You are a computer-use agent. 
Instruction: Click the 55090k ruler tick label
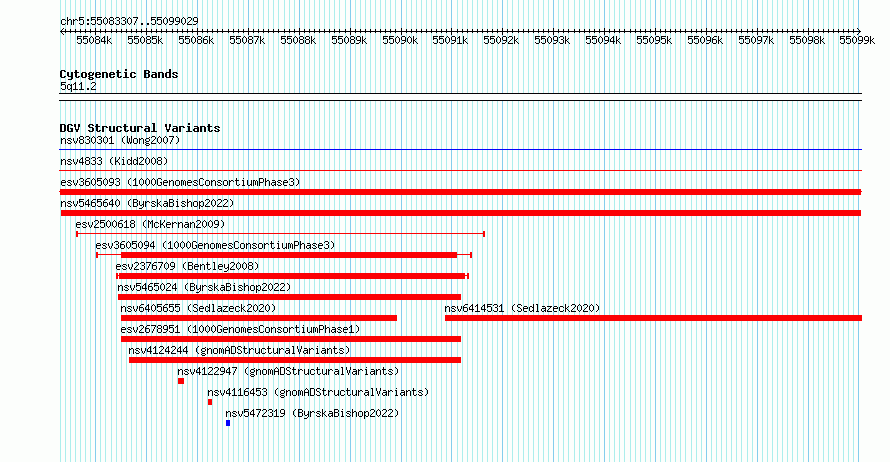click(x=400, y=40)
